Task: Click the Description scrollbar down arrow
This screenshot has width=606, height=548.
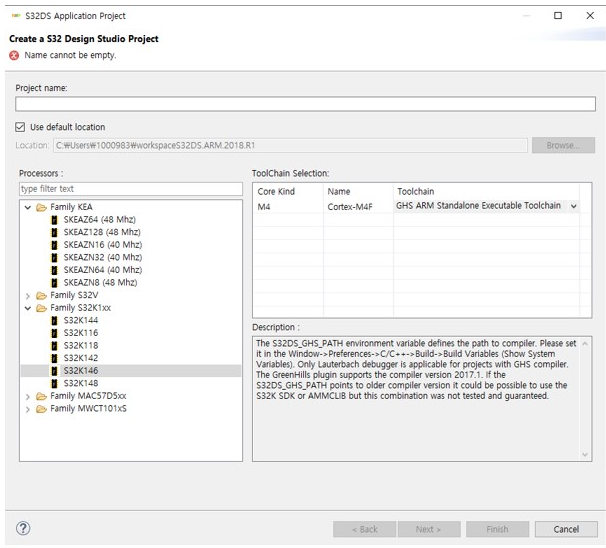Action: (x=585, y=455)
